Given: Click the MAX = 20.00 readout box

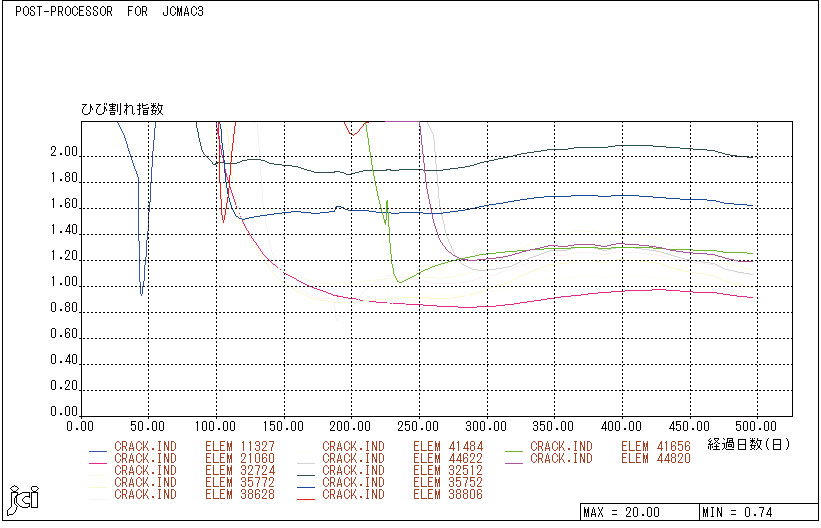Looking at the screenshot, I should pos(640,512).
